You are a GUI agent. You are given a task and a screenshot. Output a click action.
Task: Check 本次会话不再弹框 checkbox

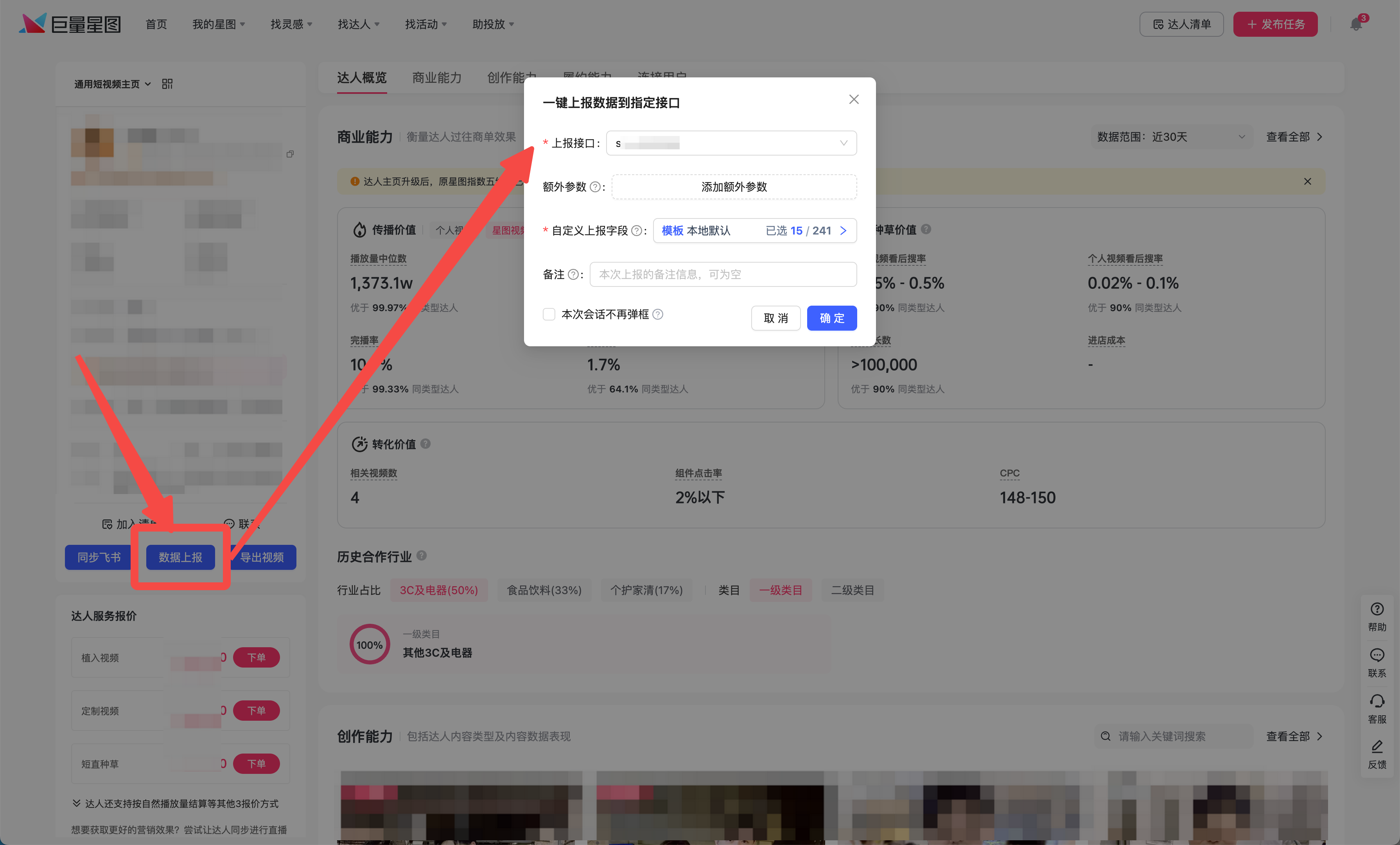pos(549,314)
